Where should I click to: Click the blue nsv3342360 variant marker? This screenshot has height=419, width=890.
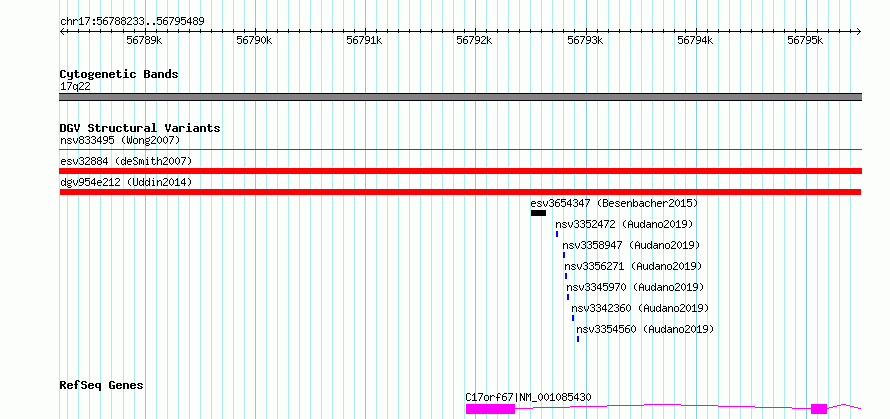tap(573, 318)
